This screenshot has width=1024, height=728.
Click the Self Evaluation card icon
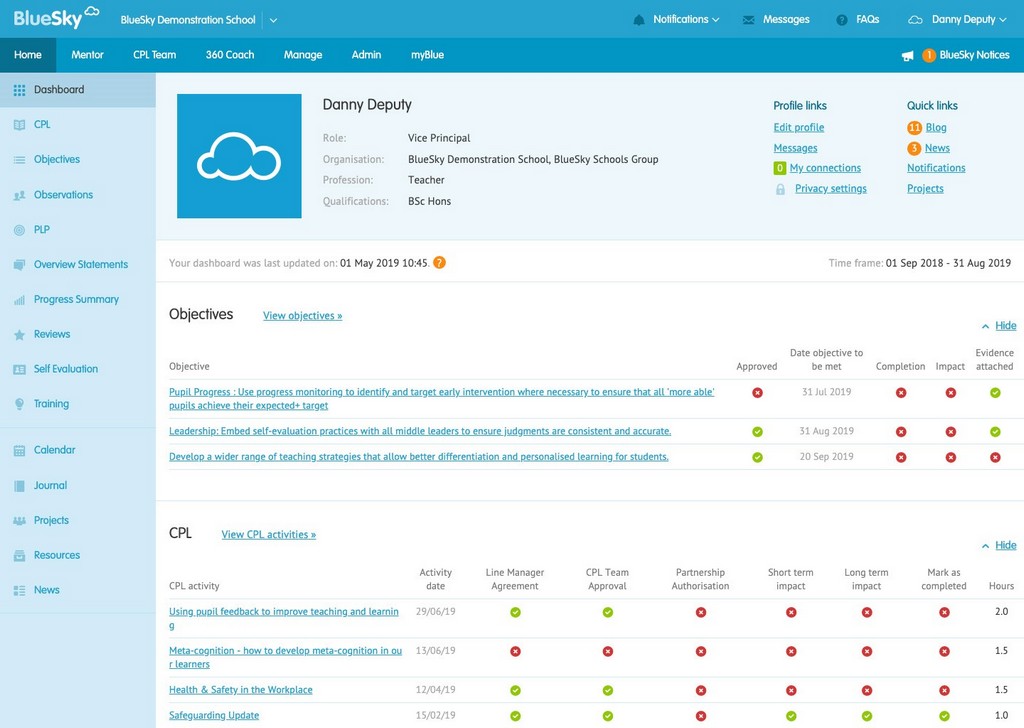coord(20,370)
